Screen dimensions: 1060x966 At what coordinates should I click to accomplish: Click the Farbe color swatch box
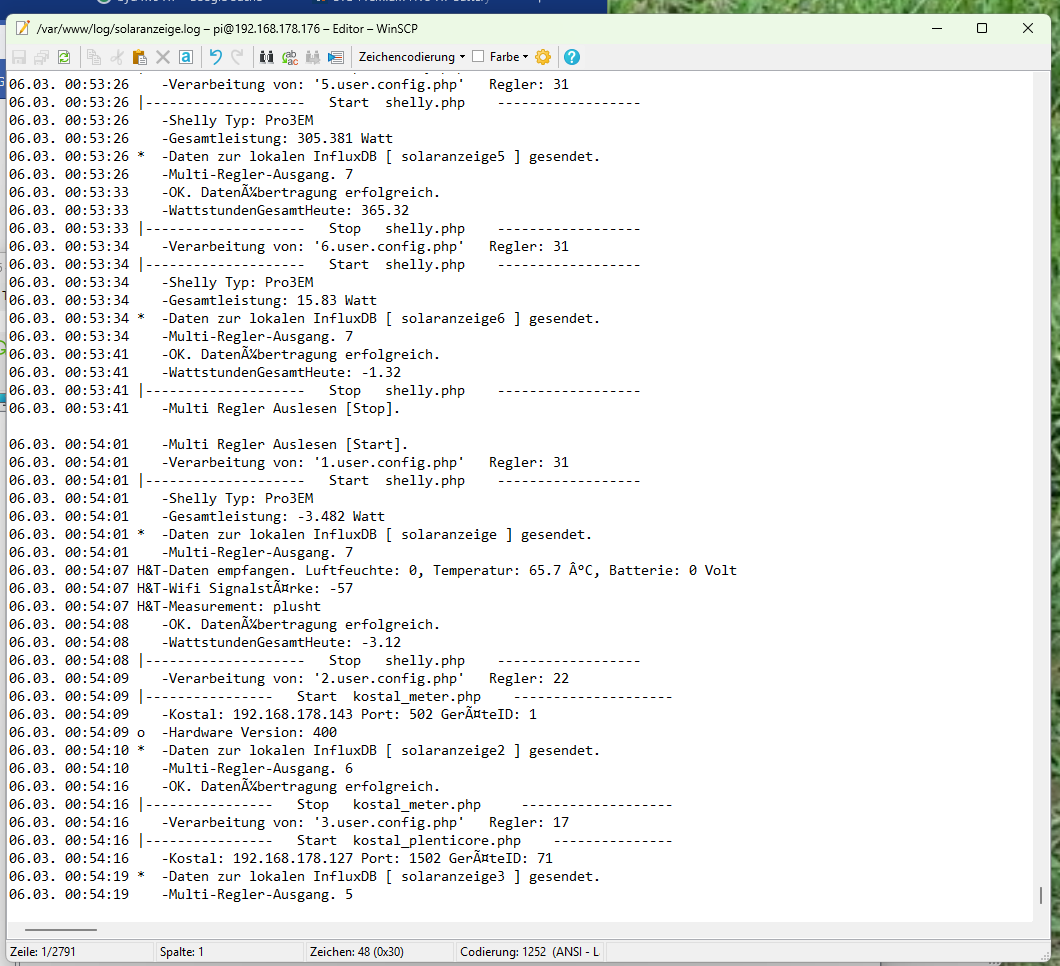click(478, 58)
